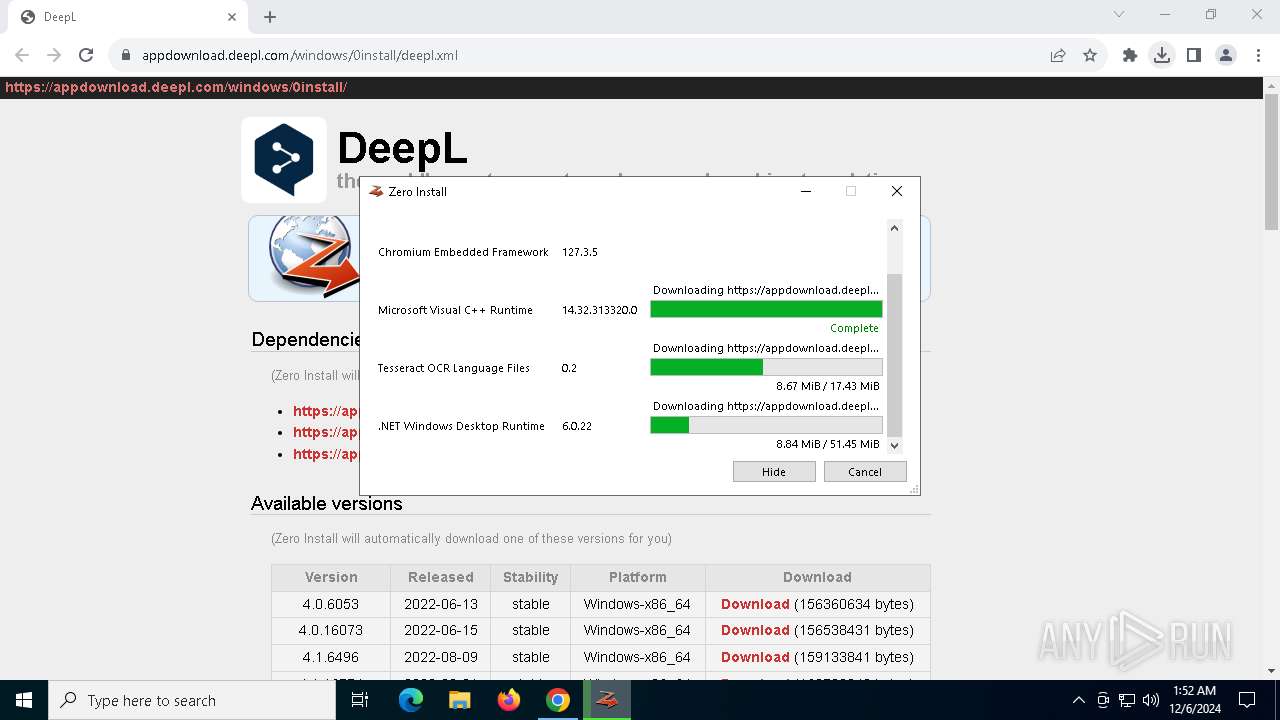Switch to Chrome on the taskbar

pos(558,700)
